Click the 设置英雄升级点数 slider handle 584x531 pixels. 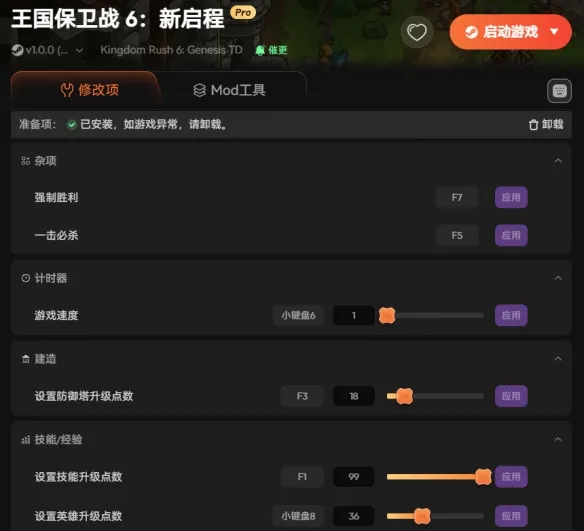422,516
